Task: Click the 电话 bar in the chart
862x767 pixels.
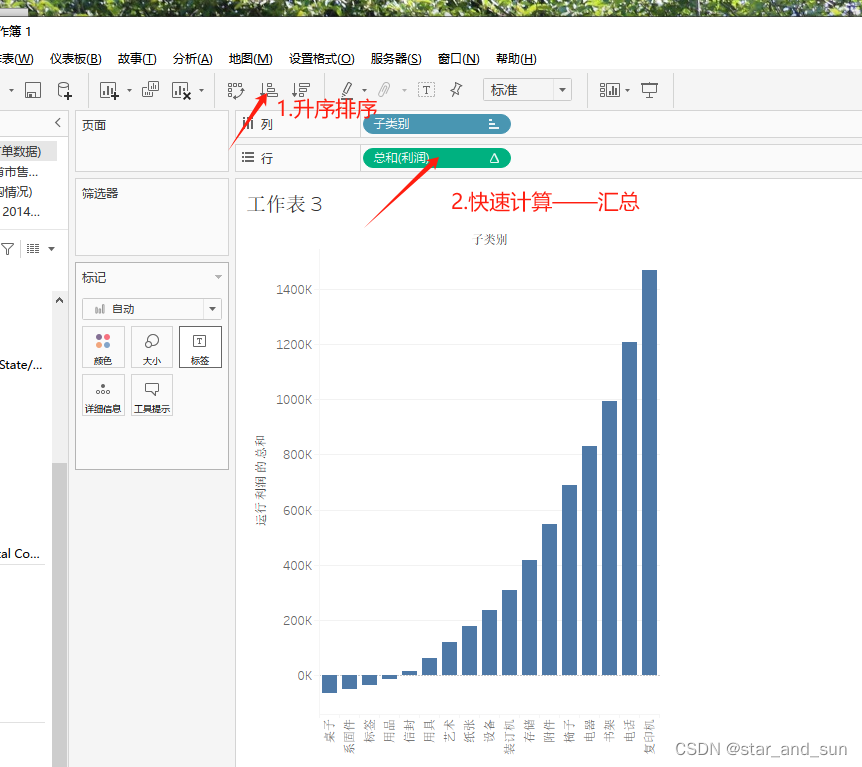Action: 629,509
